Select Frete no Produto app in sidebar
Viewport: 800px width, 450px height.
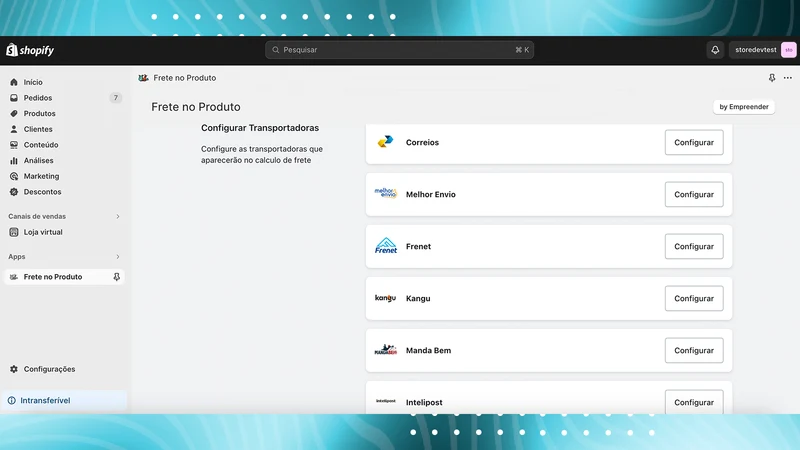[x=64, y=277]
